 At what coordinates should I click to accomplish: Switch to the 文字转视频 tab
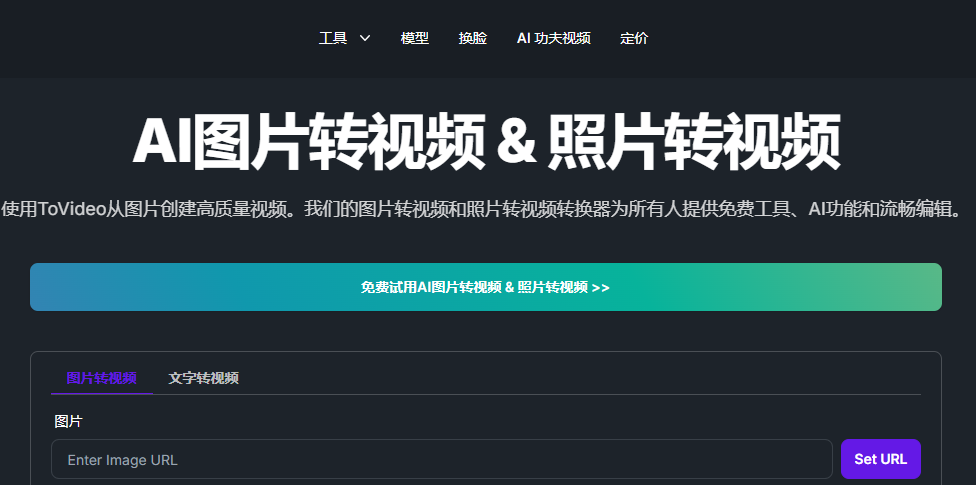coord(204,378)
